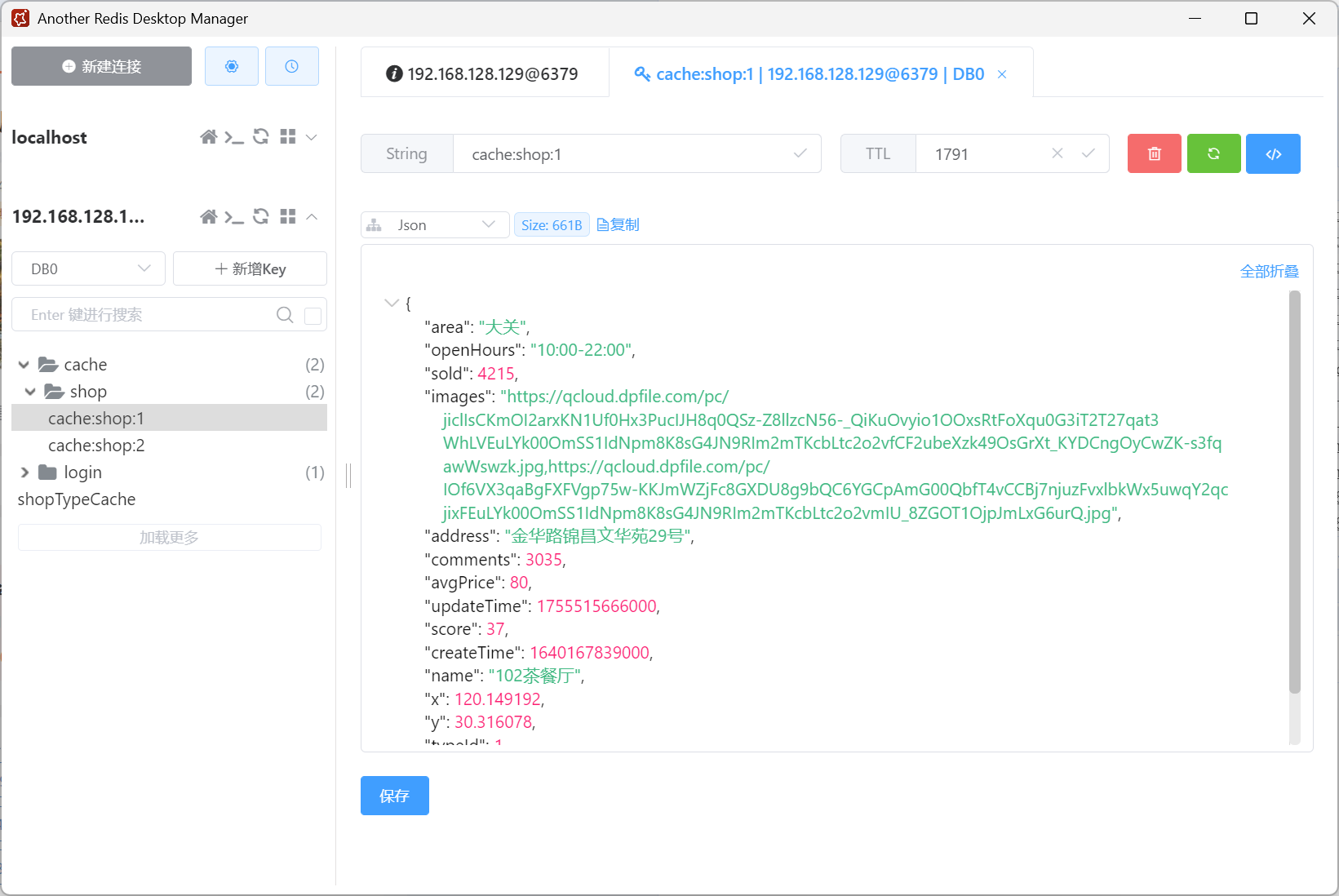
Task: Open grid menu icon for localhost
Action: pyautogui.click(x=287, y=137)
